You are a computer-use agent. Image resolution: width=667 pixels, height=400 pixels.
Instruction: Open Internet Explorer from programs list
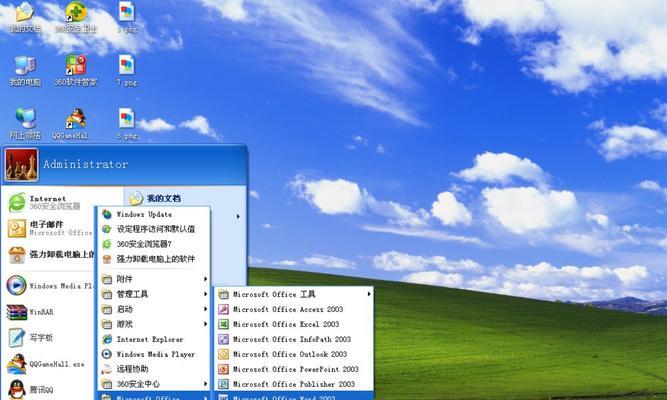150,339
